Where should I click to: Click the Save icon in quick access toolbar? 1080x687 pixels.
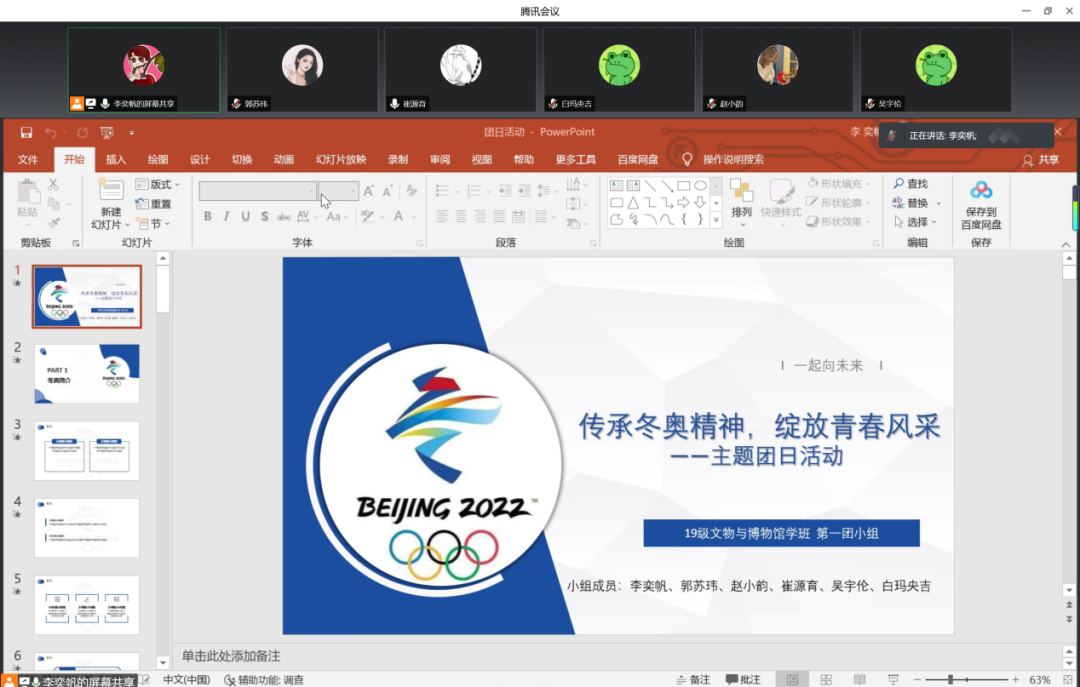click(26, 133)
